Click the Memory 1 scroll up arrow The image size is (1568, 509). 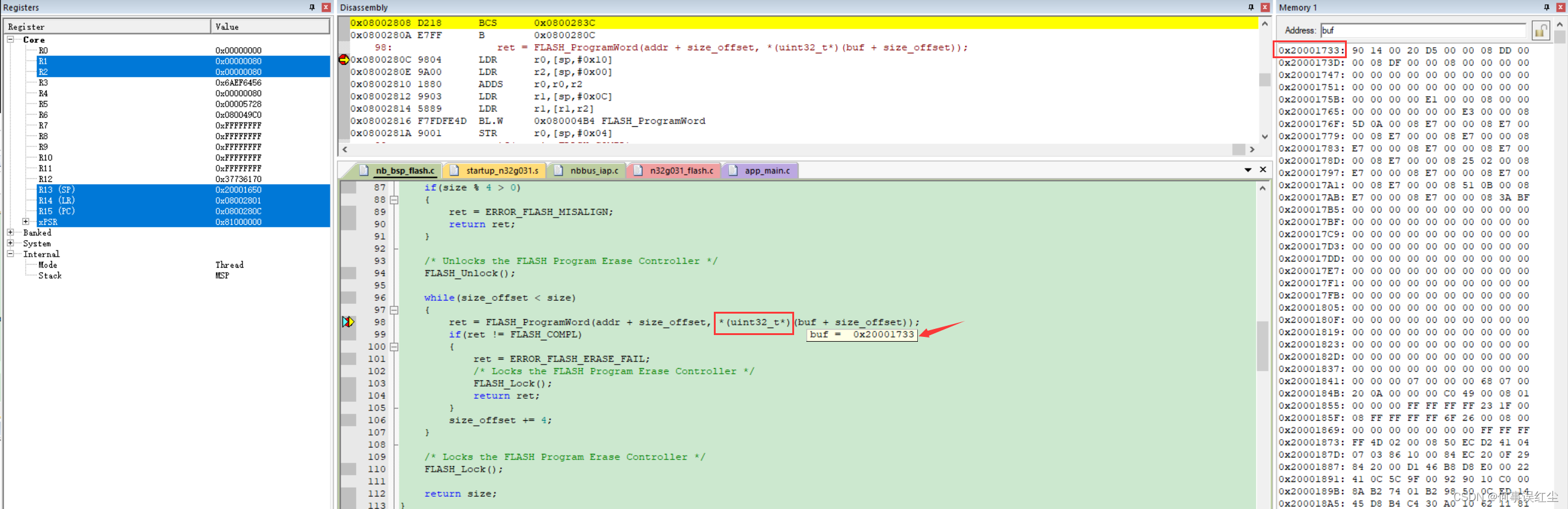tap(1560, 24)
